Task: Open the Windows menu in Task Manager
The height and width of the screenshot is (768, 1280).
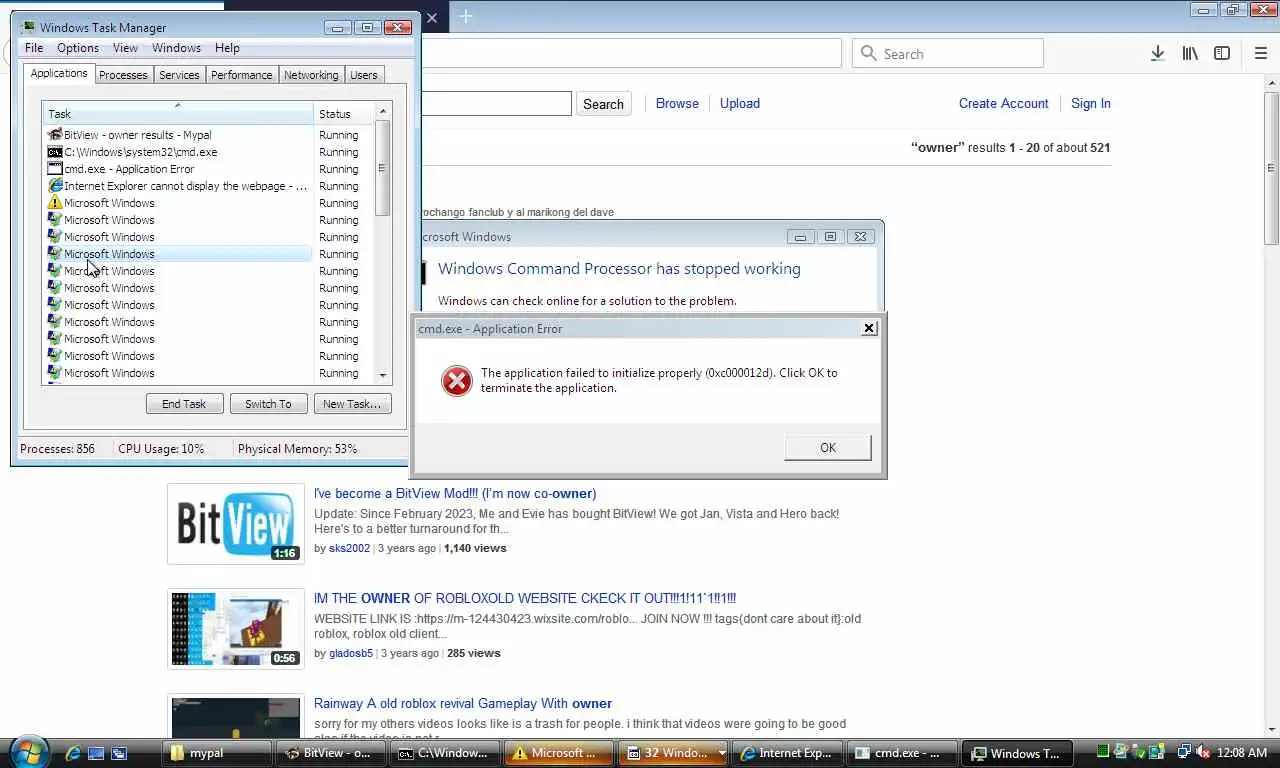Action: click(176, 48)
